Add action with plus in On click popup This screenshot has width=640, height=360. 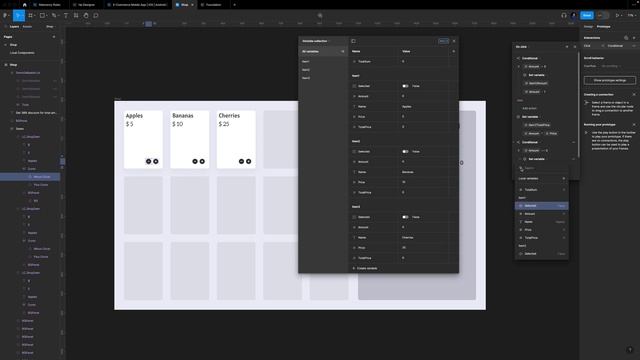567,47
